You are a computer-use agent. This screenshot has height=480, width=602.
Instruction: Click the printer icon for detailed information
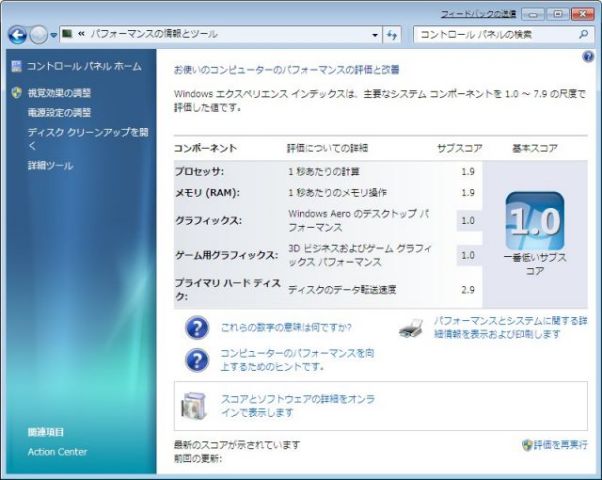412,327
